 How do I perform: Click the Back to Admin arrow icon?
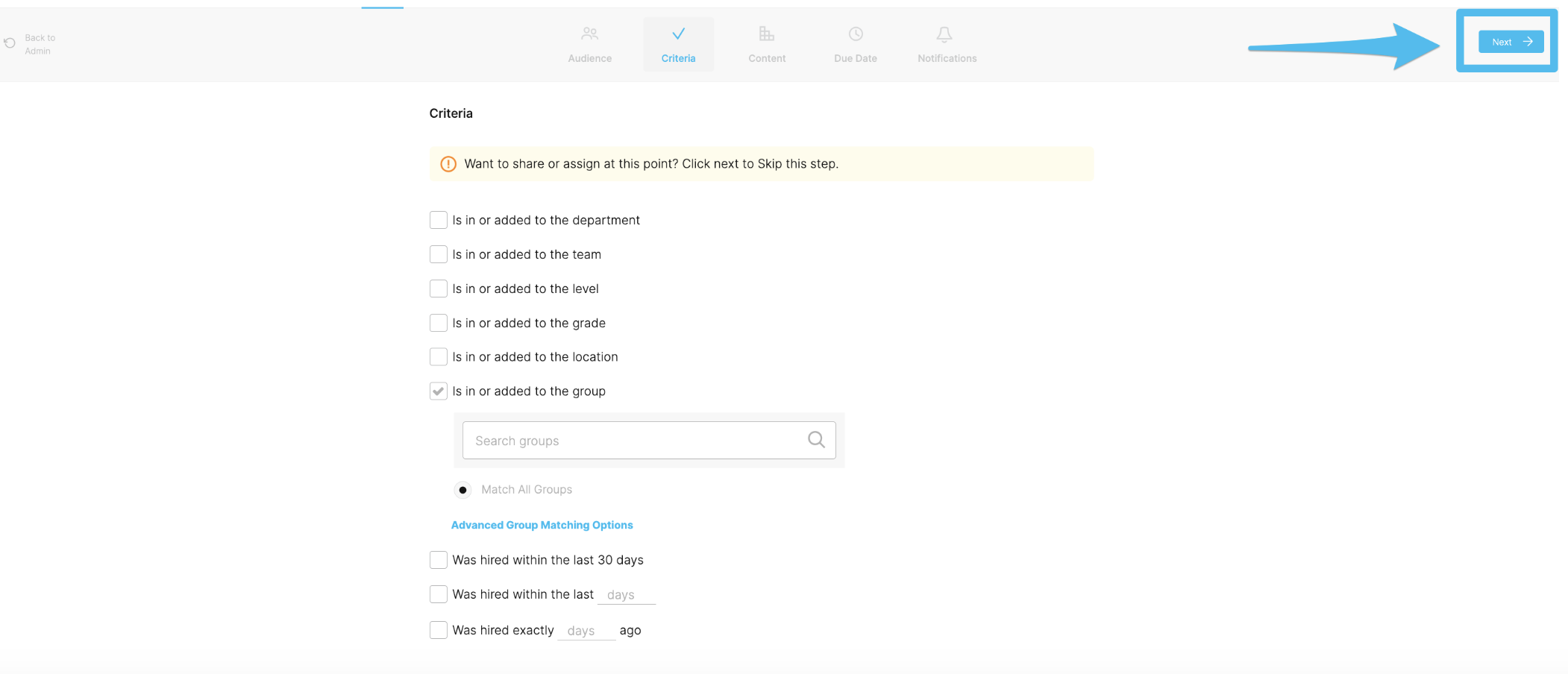tap(10, 43)
